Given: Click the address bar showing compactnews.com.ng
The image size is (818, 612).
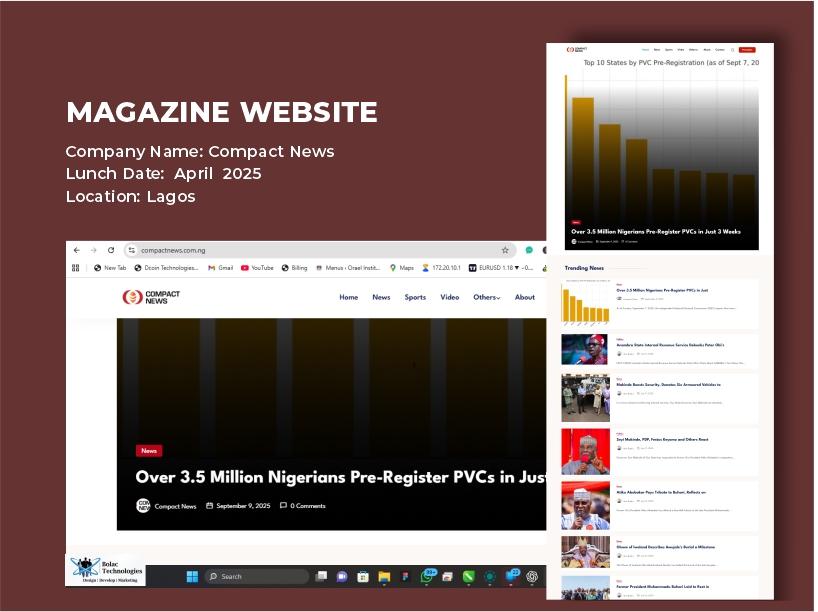Looking at the screenshot, I should tap(300, 250).
